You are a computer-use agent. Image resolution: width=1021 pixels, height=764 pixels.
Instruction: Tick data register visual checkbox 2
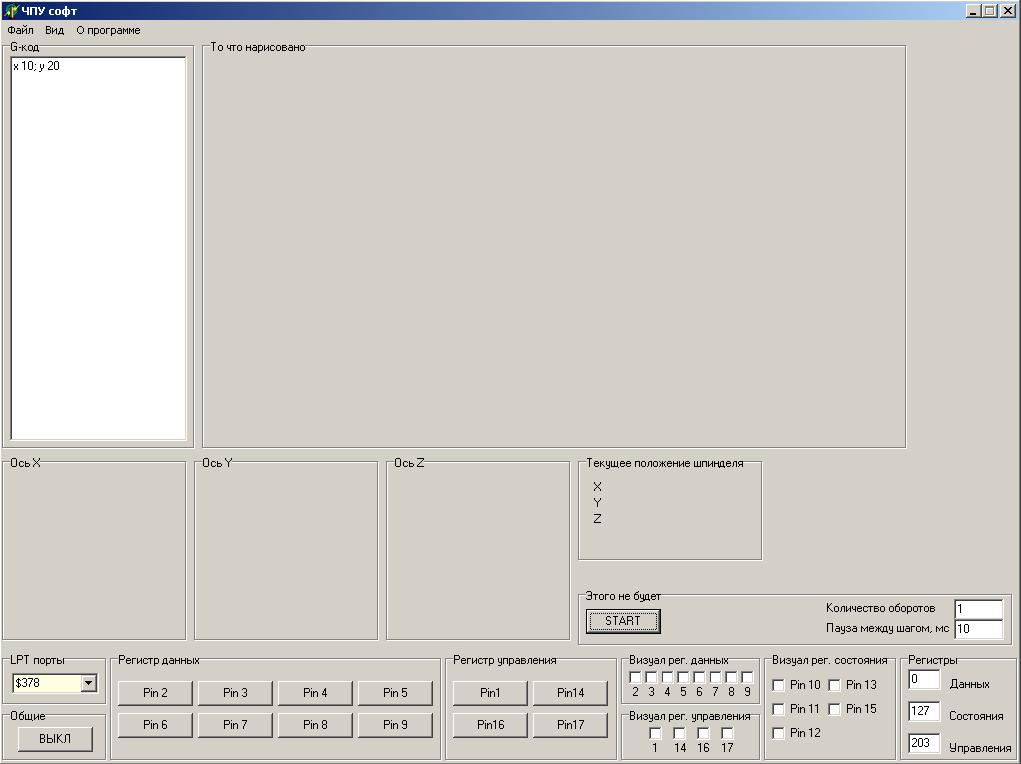(x=635, y=677)
